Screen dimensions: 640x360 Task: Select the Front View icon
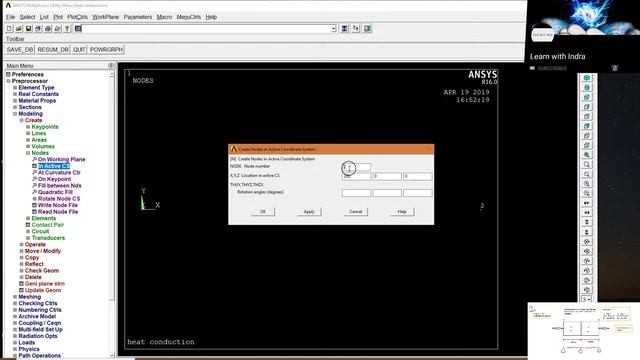(587, 97)
